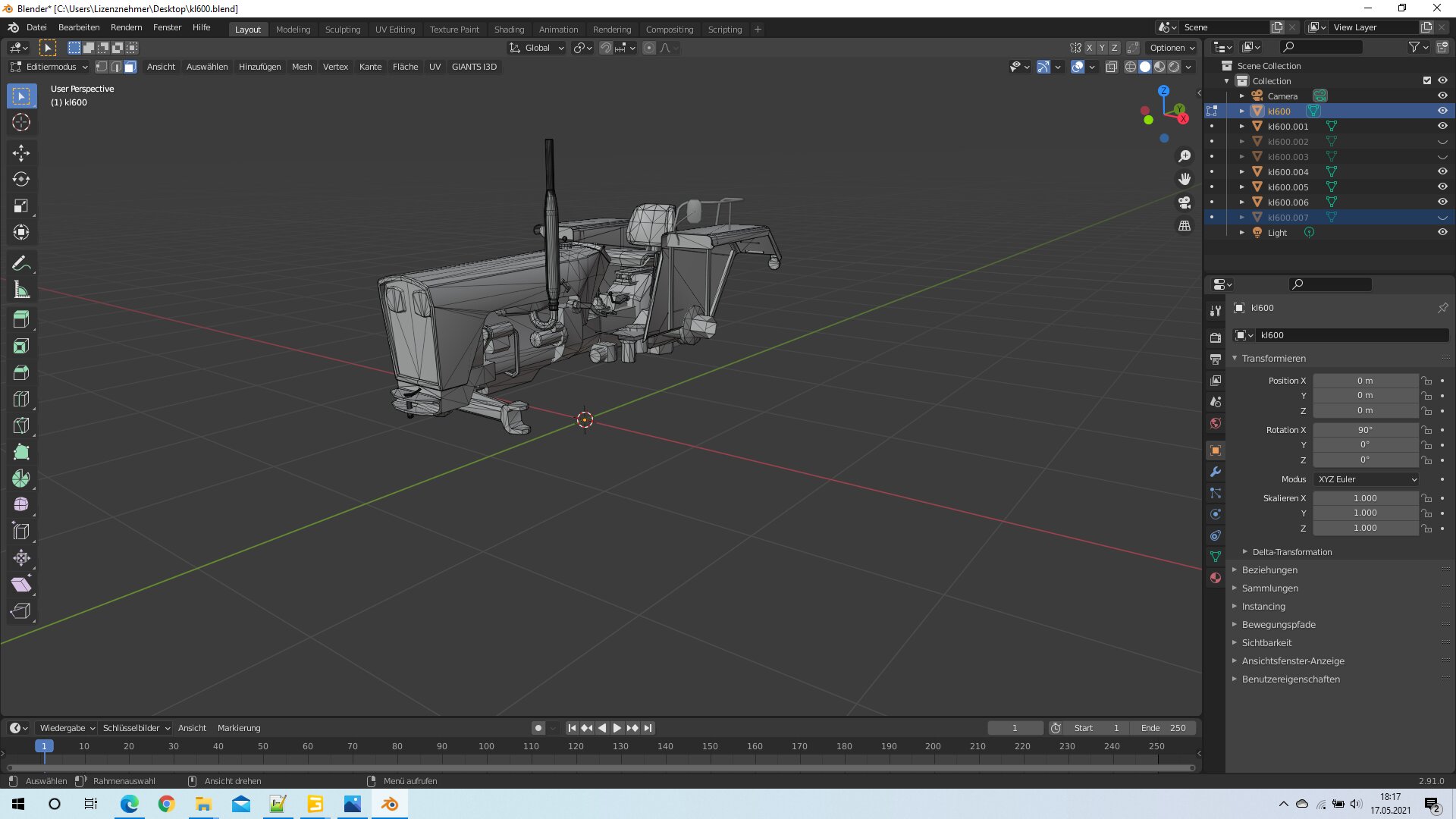This screenshot has height=819, width=1456.
Task: Switch to the UV Editing workspace tab
Action: tap(395, 30)
